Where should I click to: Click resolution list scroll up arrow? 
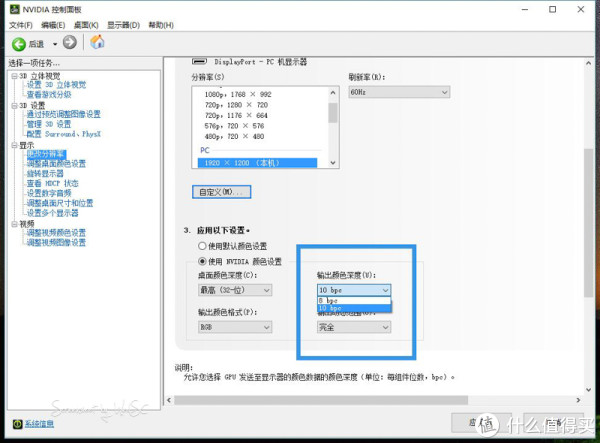(x=333, y=93)
